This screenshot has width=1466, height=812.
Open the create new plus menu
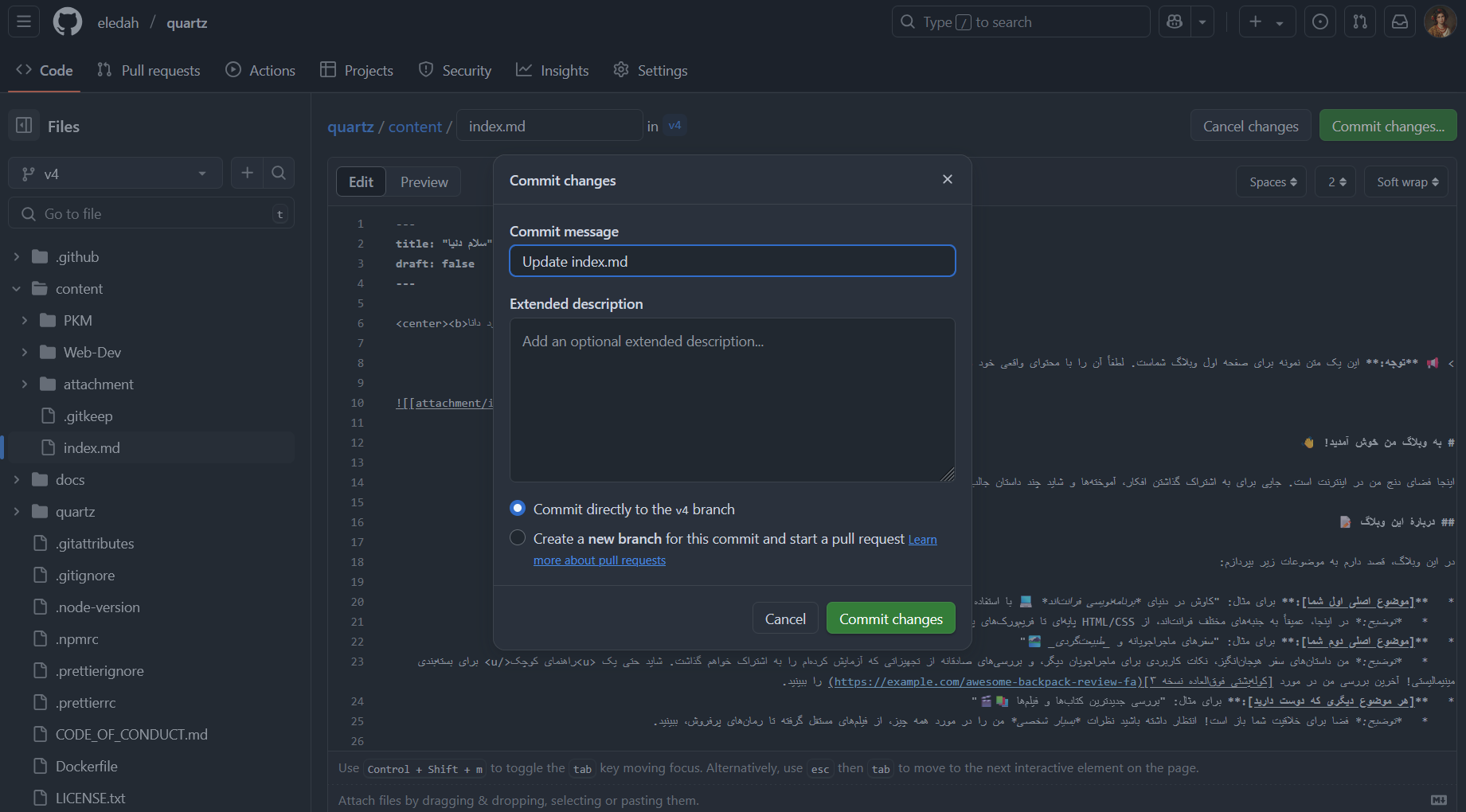coord(1267,21)
